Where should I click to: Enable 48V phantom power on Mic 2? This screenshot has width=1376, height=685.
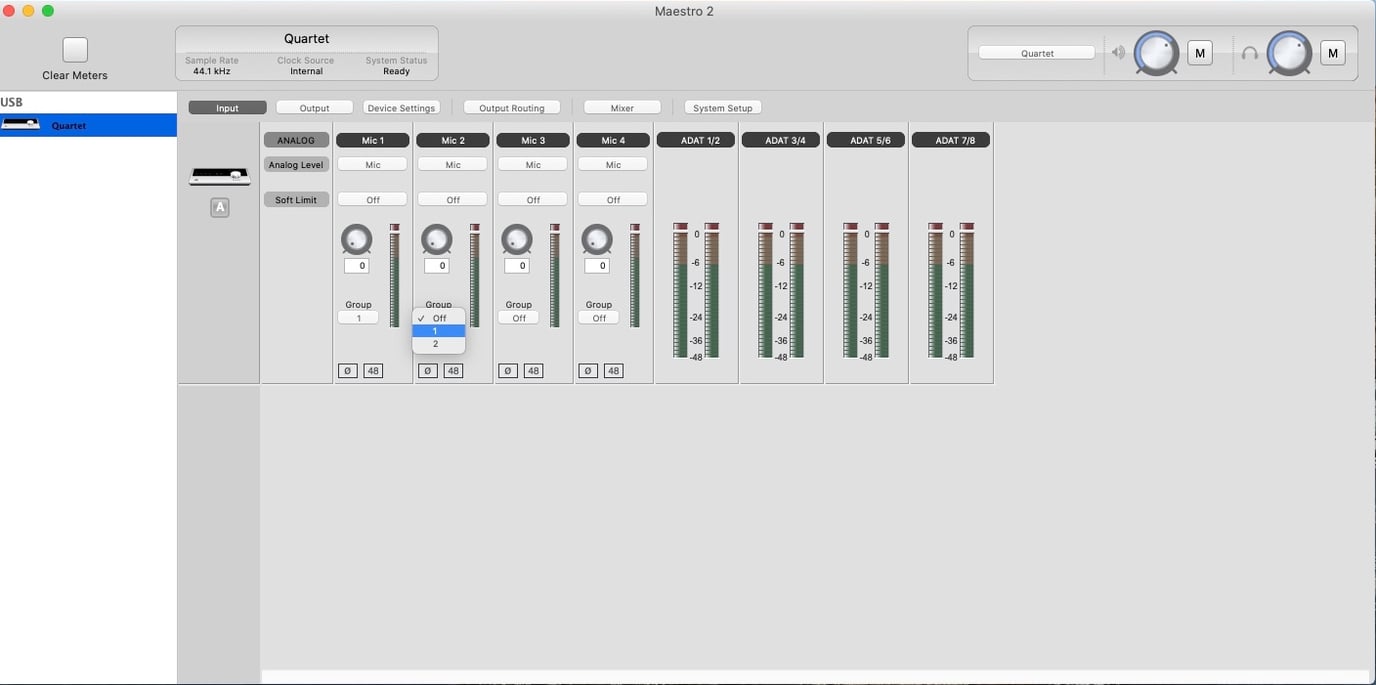[x=453, y=371]
